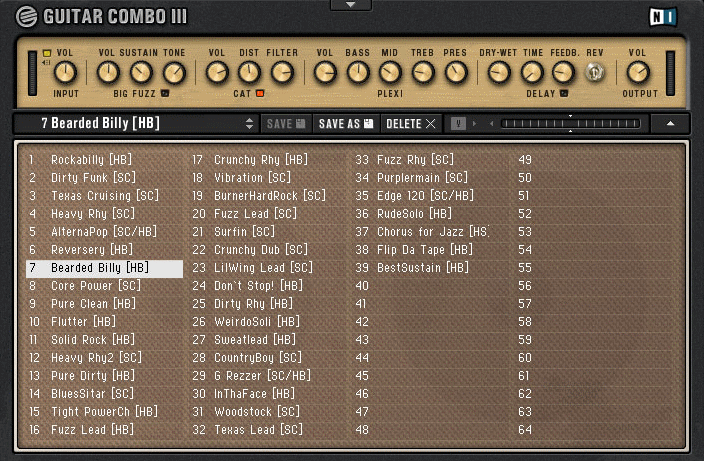
Task: Click the delay TIME knob
Action: tap(532, 73)
